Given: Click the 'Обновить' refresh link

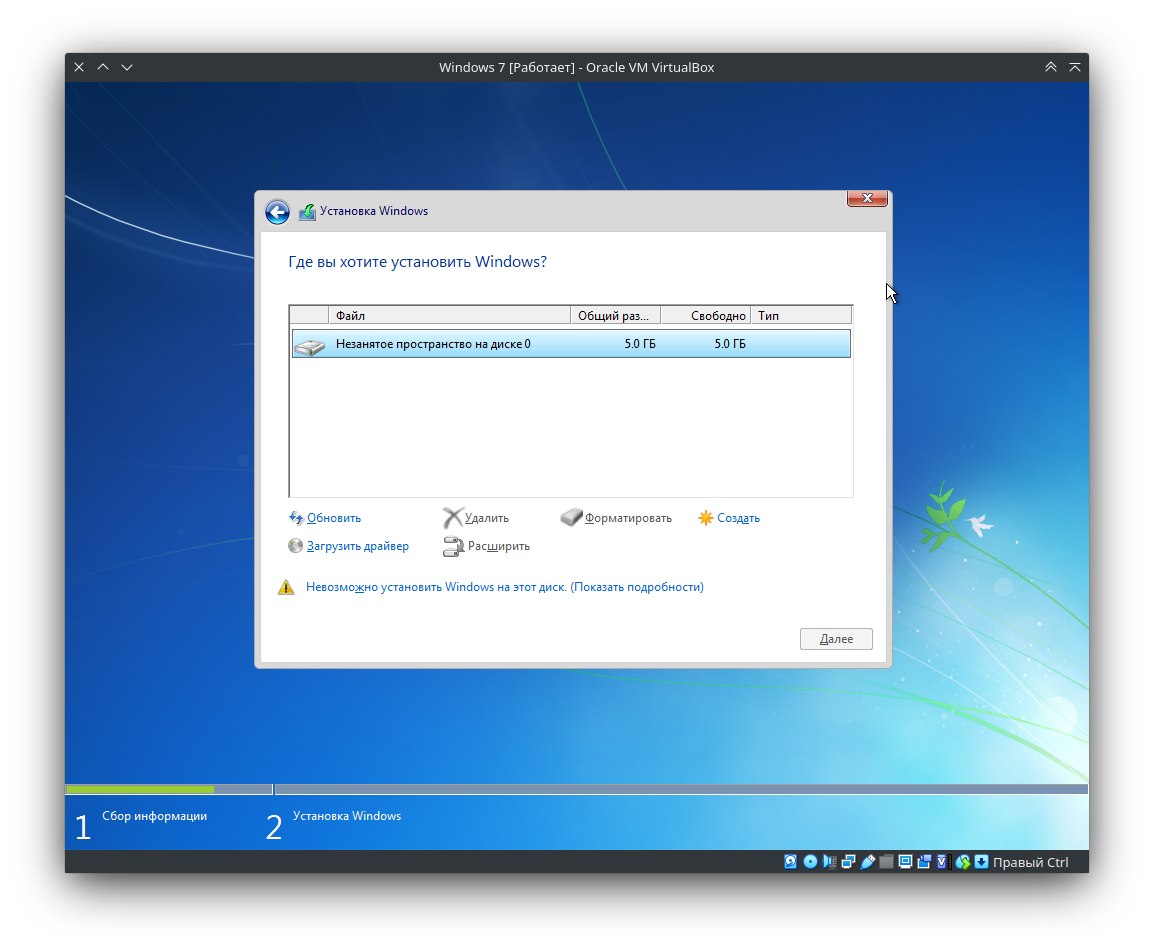Looking at the screenshot, I should point(333,518).
